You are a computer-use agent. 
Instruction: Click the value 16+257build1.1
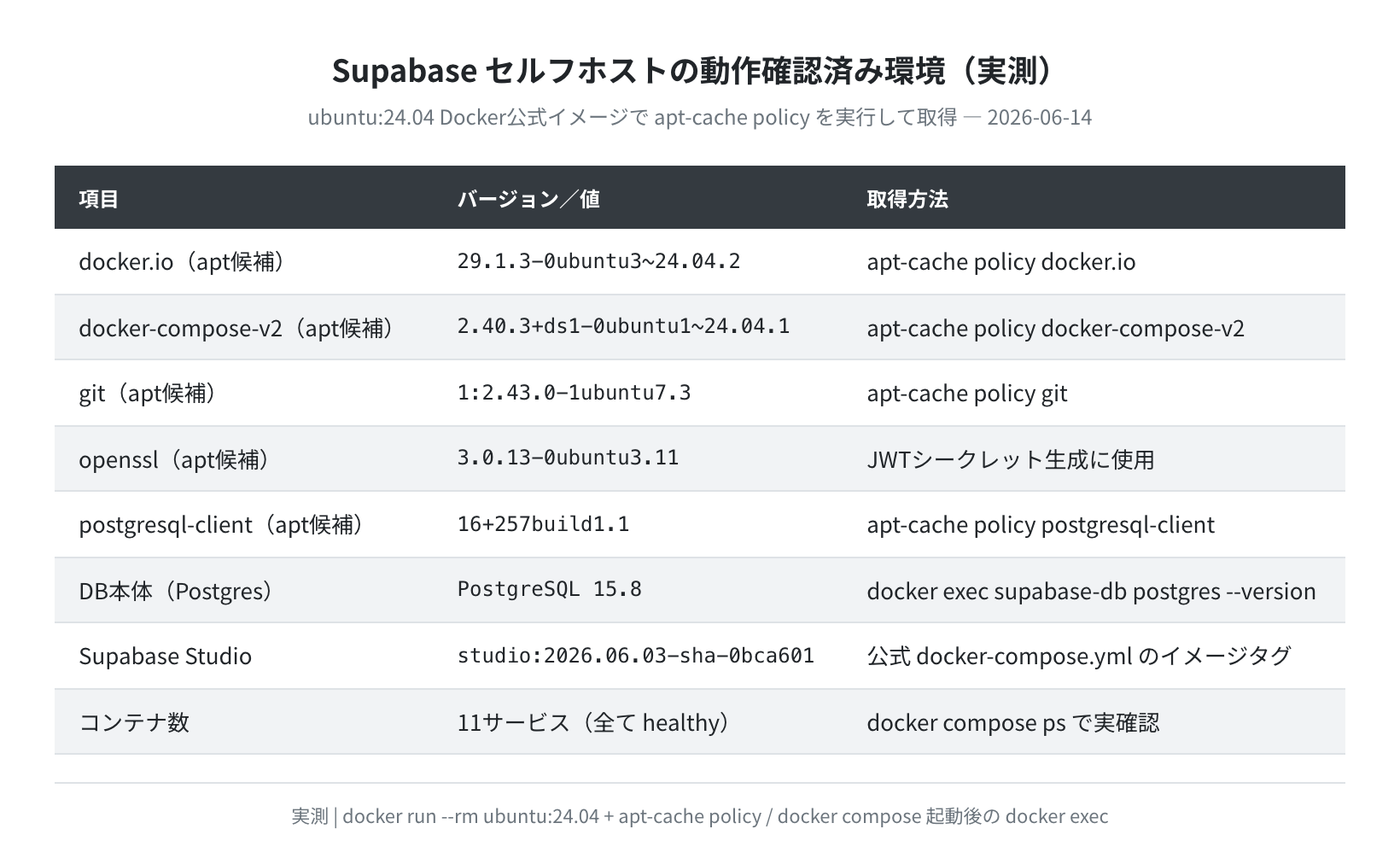(x=543, y=523)
